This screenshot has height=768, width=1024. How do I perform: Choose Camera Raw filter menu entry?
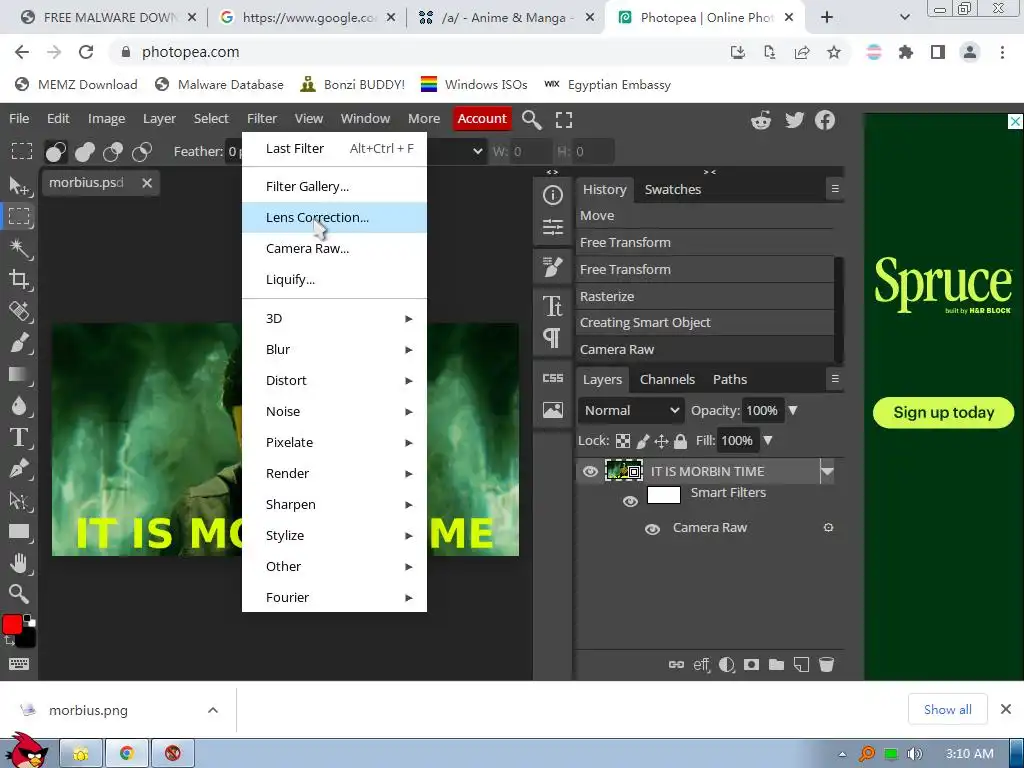point(334,248)
